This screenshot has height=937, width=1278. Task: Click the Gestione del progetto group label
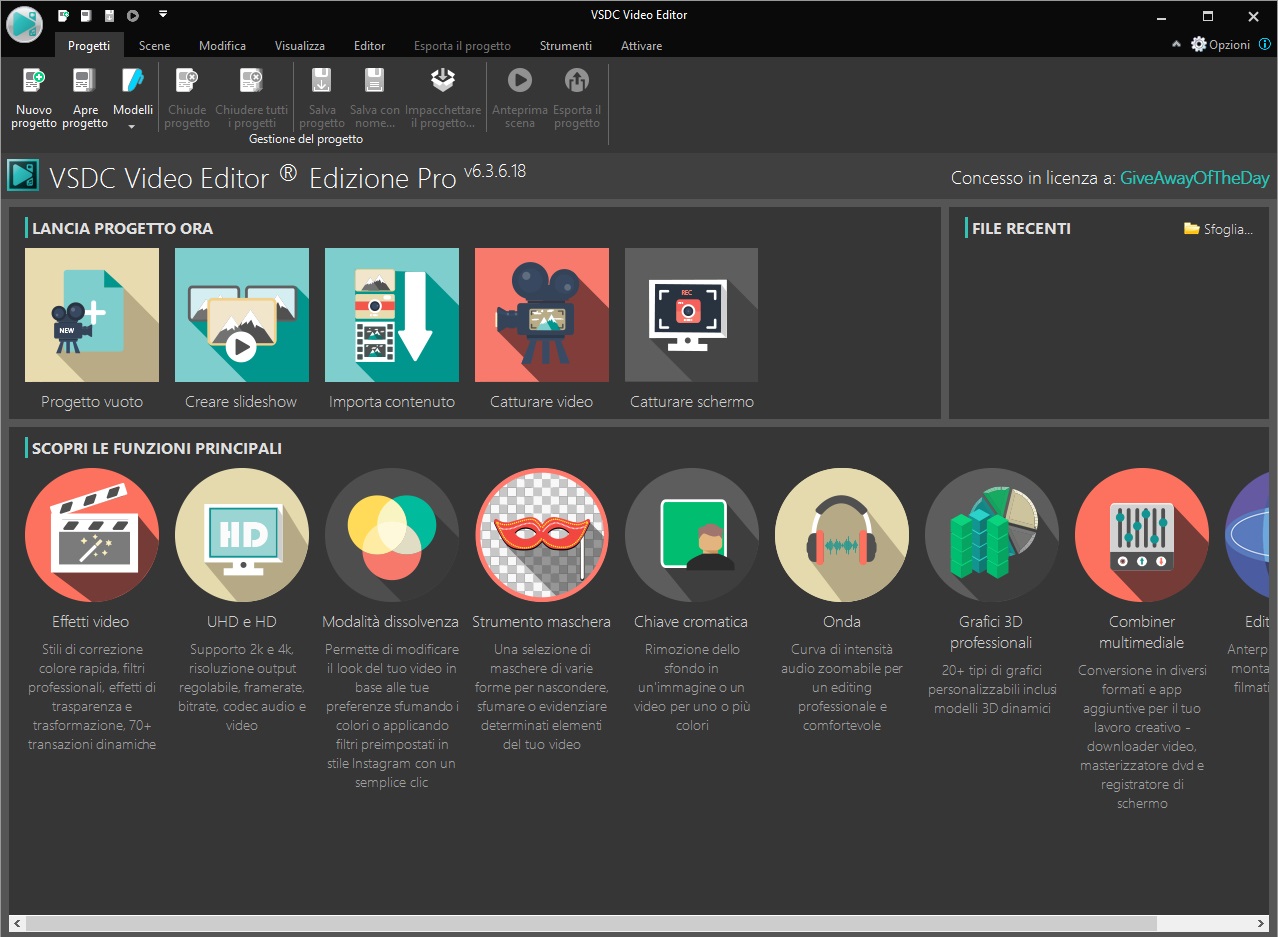(x=306, y=139)
